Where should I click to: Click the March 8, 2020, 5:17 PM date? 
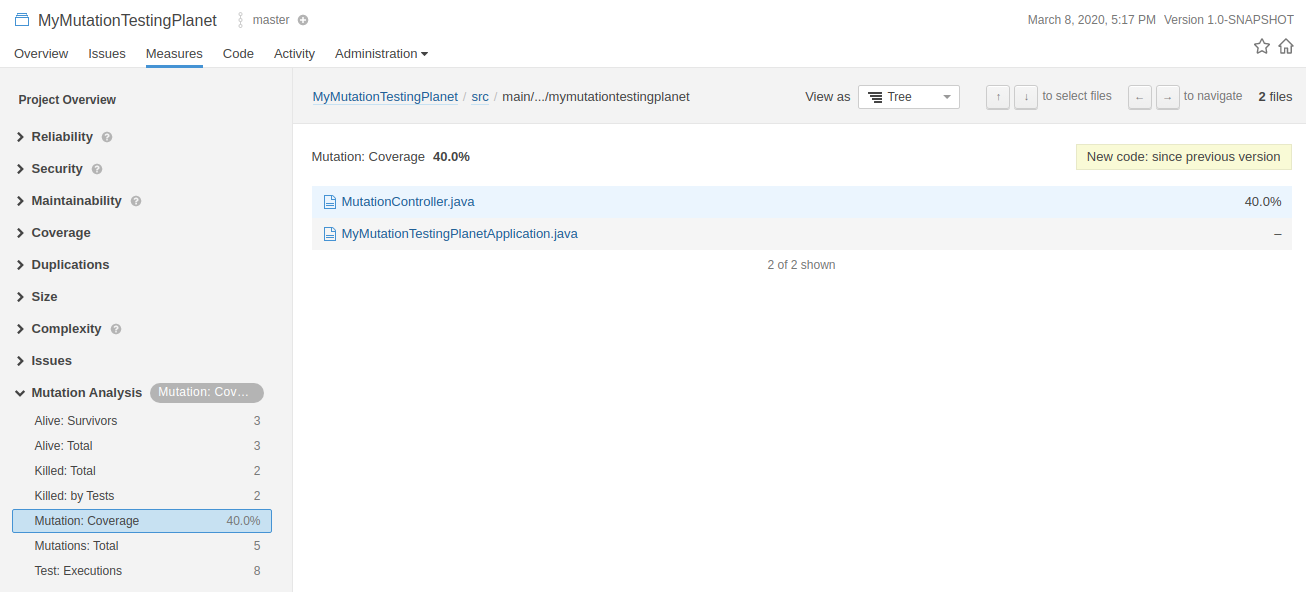1092,20
